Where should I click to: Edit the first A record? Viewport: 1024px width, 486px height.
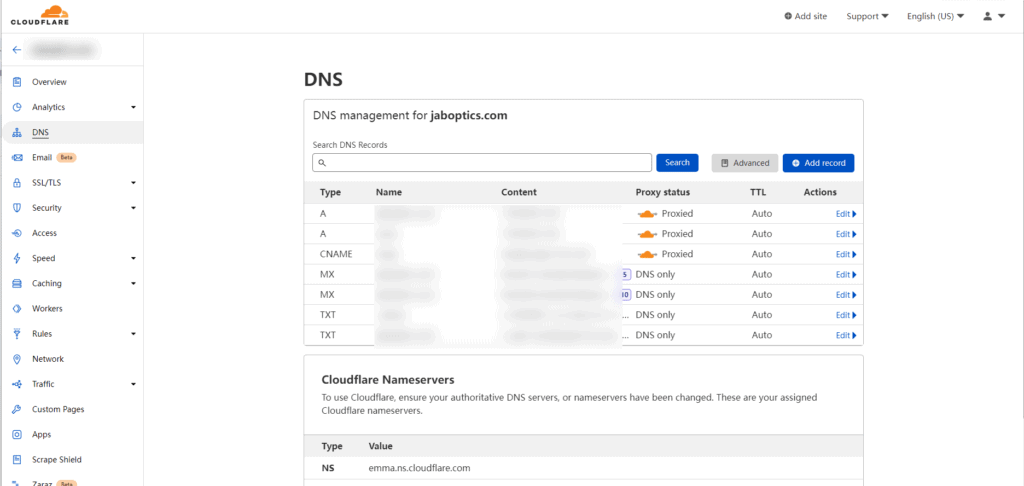pos(846,214)
